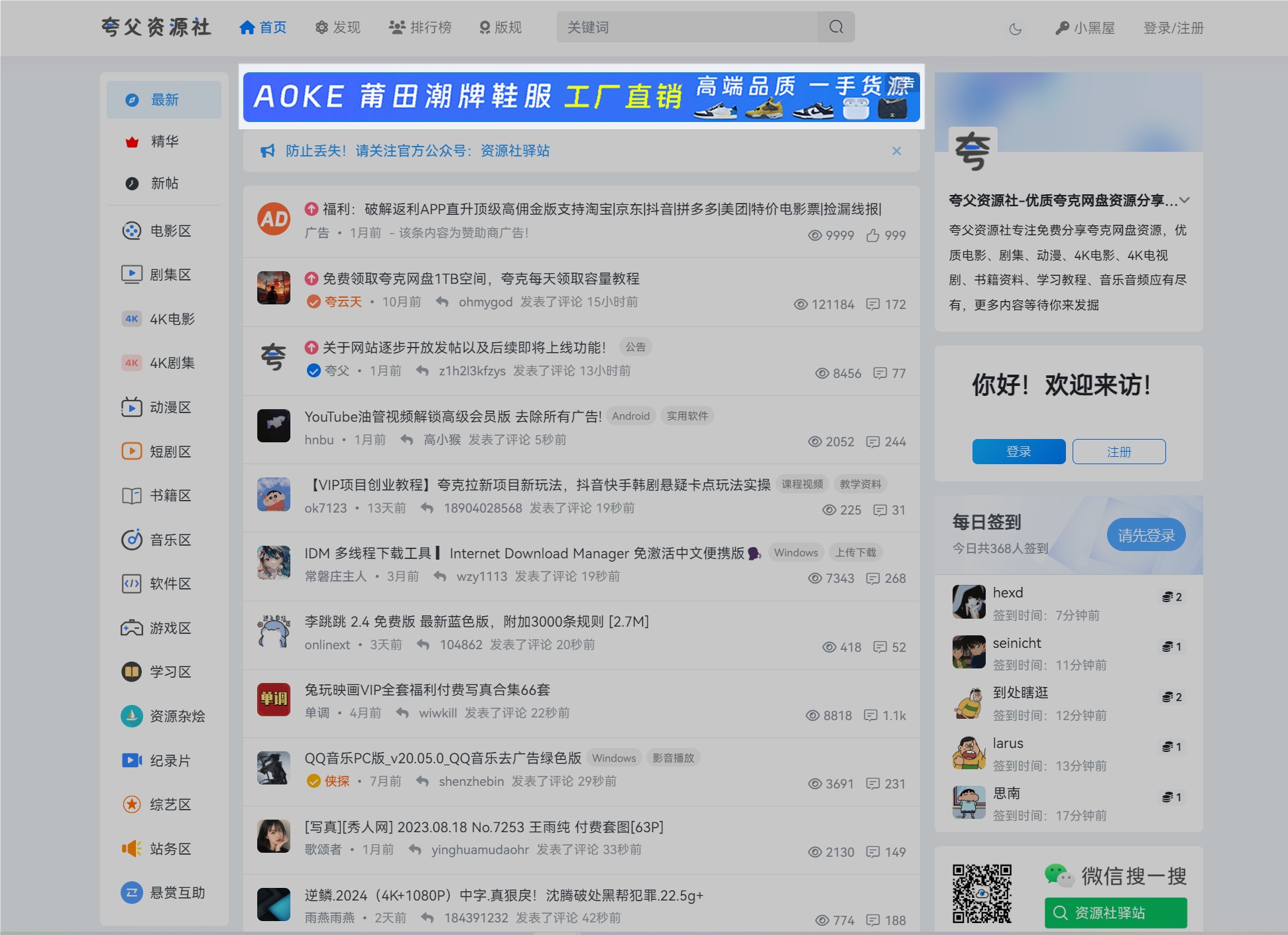Screen dimensions: 1288x935
Task: Click the 上传下载 tag
Action: click(855, 552)
